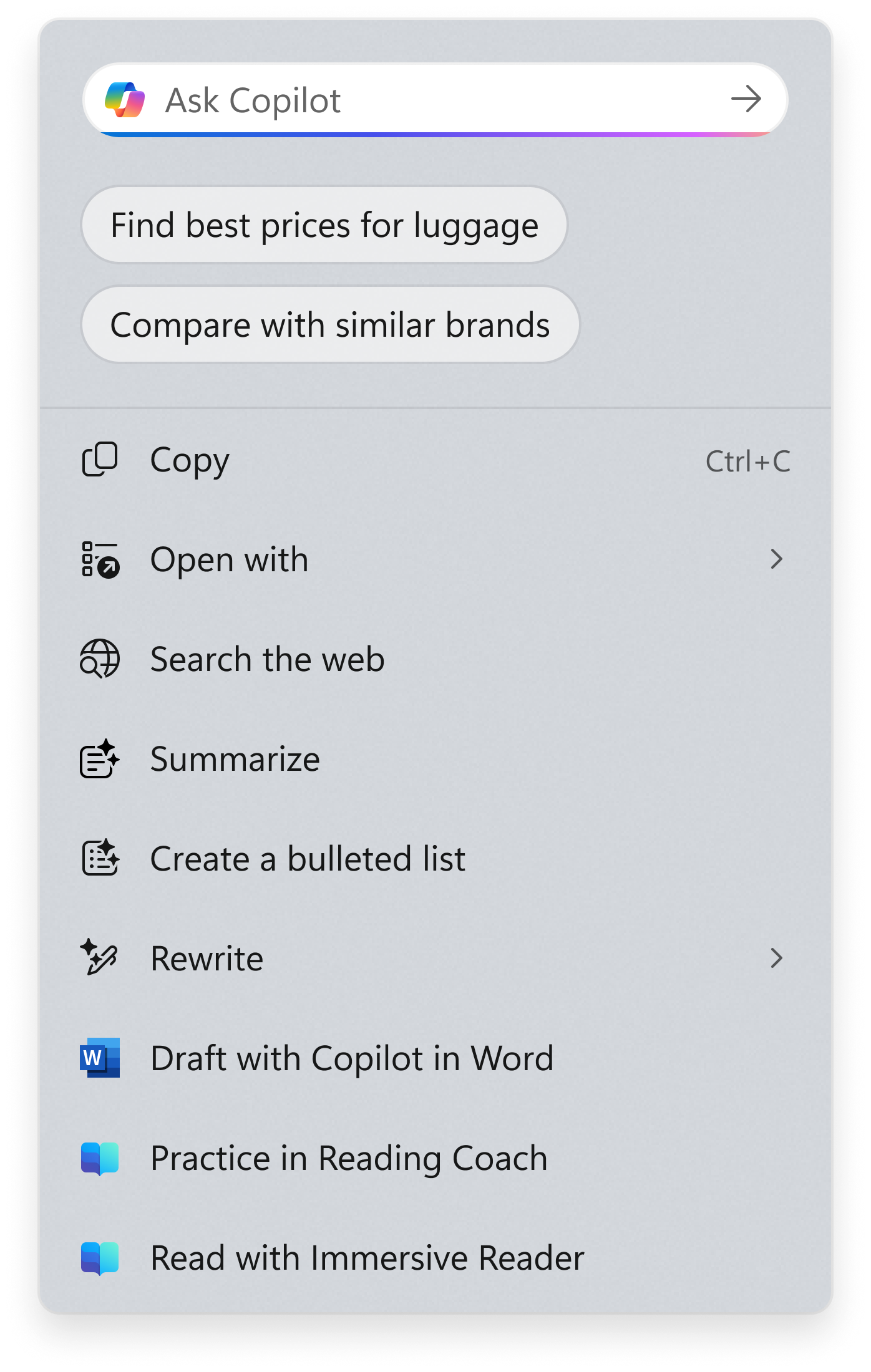The height and width of the screenshot is (1372, 871).
Task: Click the Summarize sparkle icon
Action: point(100,758)
